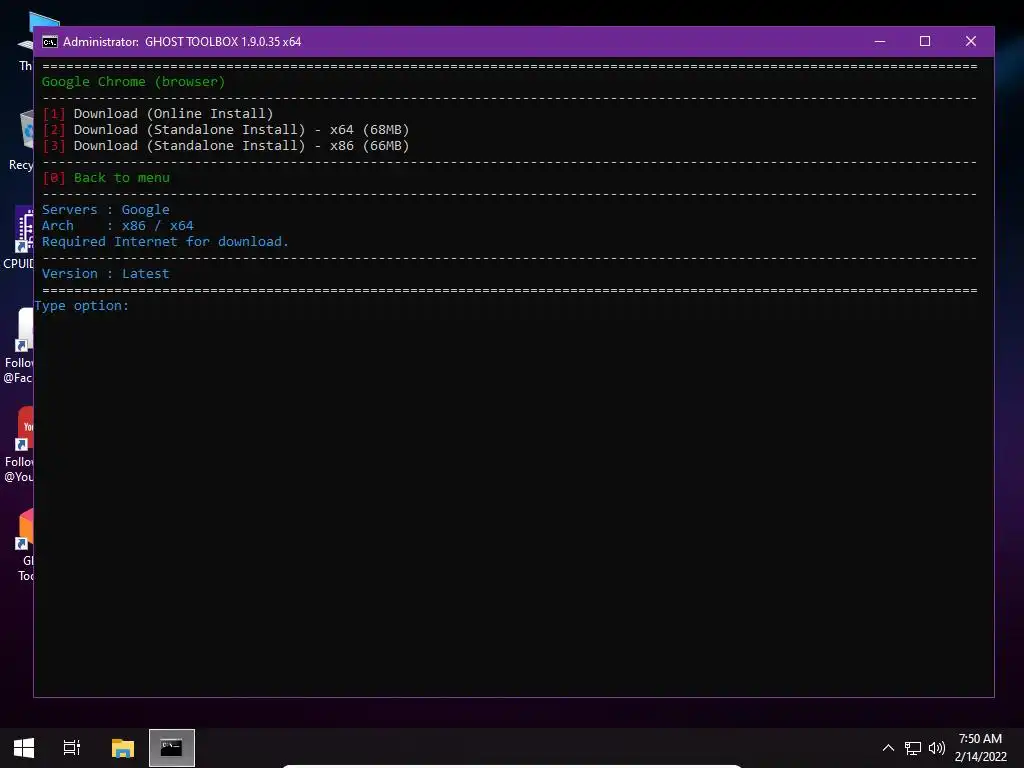The width and height of the screenshot is (1024, 768).
Task: Click the Google Chrome (browser) heading
Action: (x=133, y=82)
